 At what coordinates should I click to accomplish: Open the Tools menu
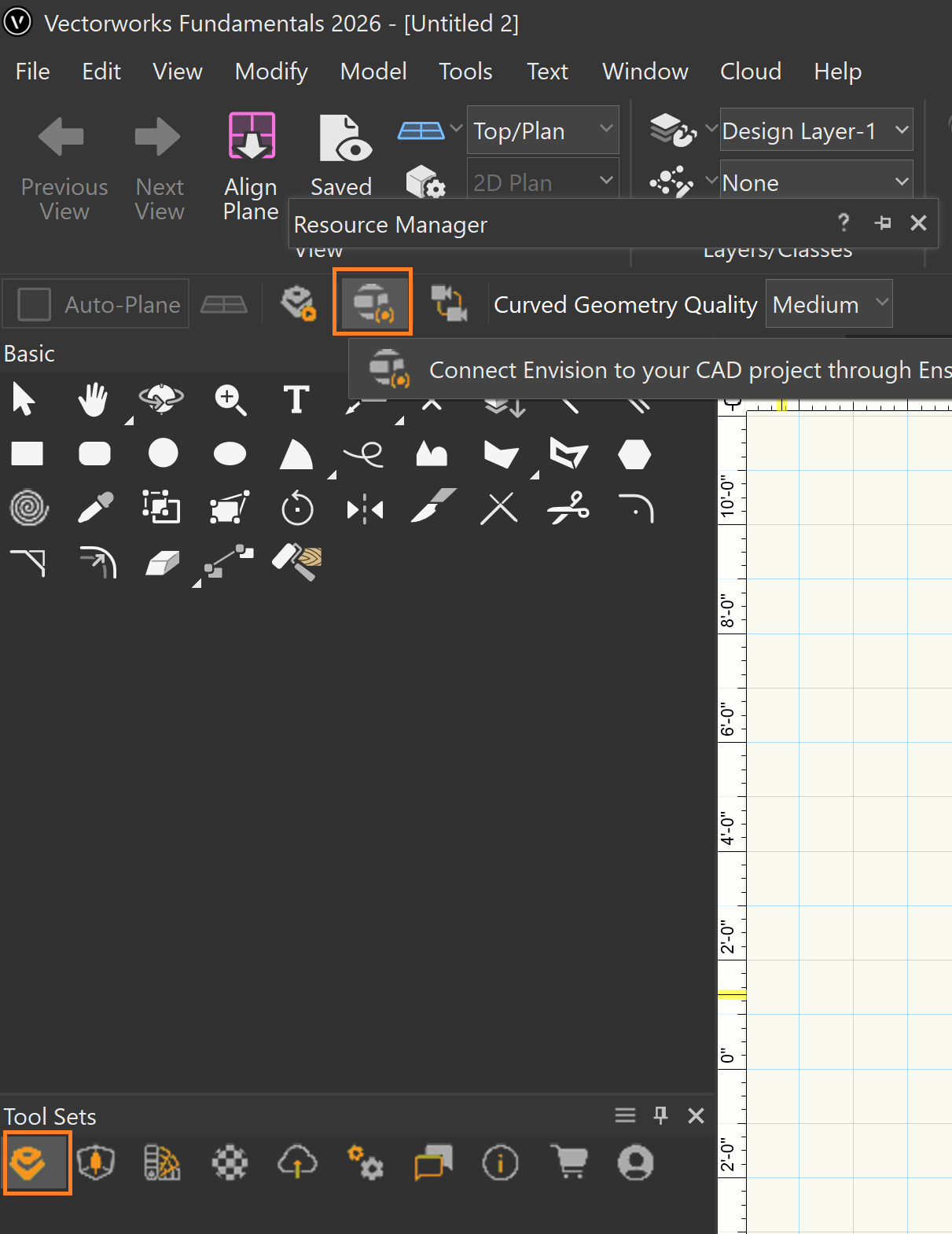[x=465, y=72]
